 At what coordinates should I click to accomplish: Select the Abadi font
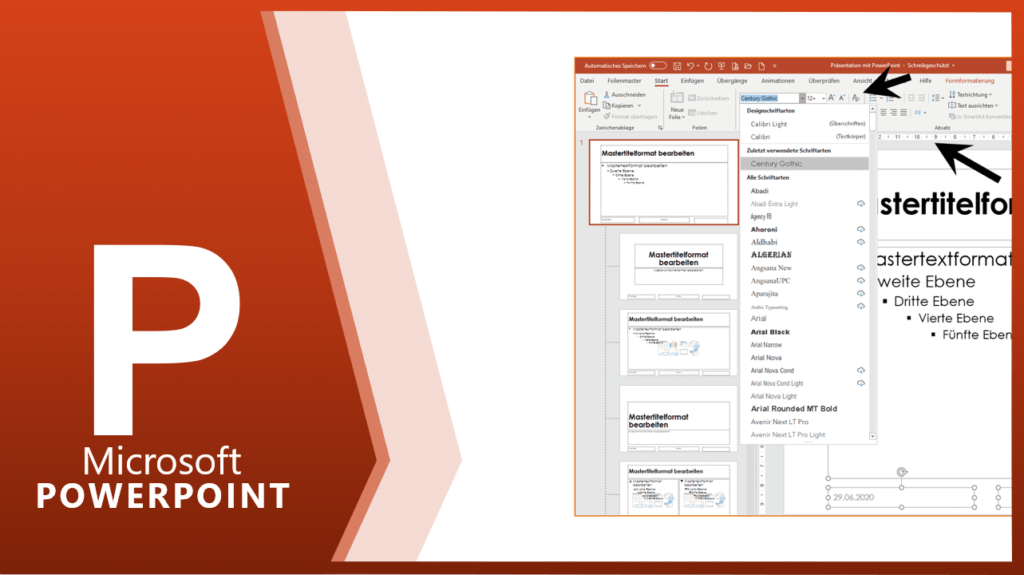click(760, 191)
